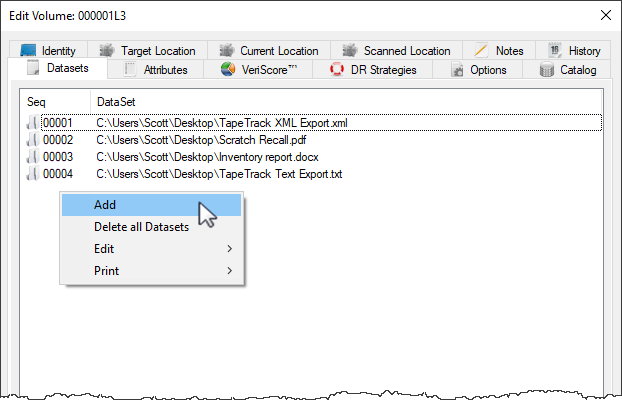Image resolution: width=622 pixels, height=400 pixels.
Task: Click the VeriScore pie chart icon
Action: click(228, 69)
